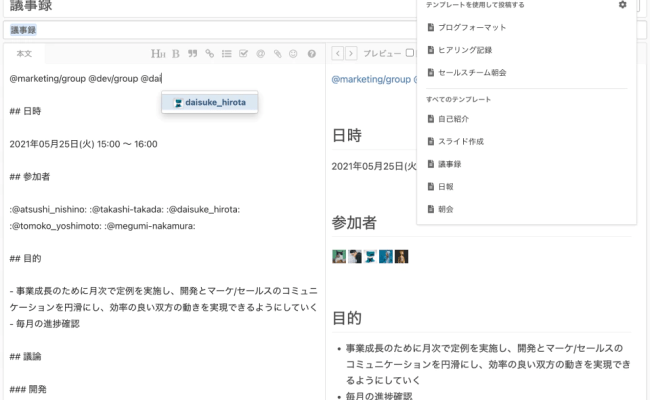This screenshot has height=400, width=650.
Task: Click the '## 日時' line in editor
Action: tap(25, 111)
